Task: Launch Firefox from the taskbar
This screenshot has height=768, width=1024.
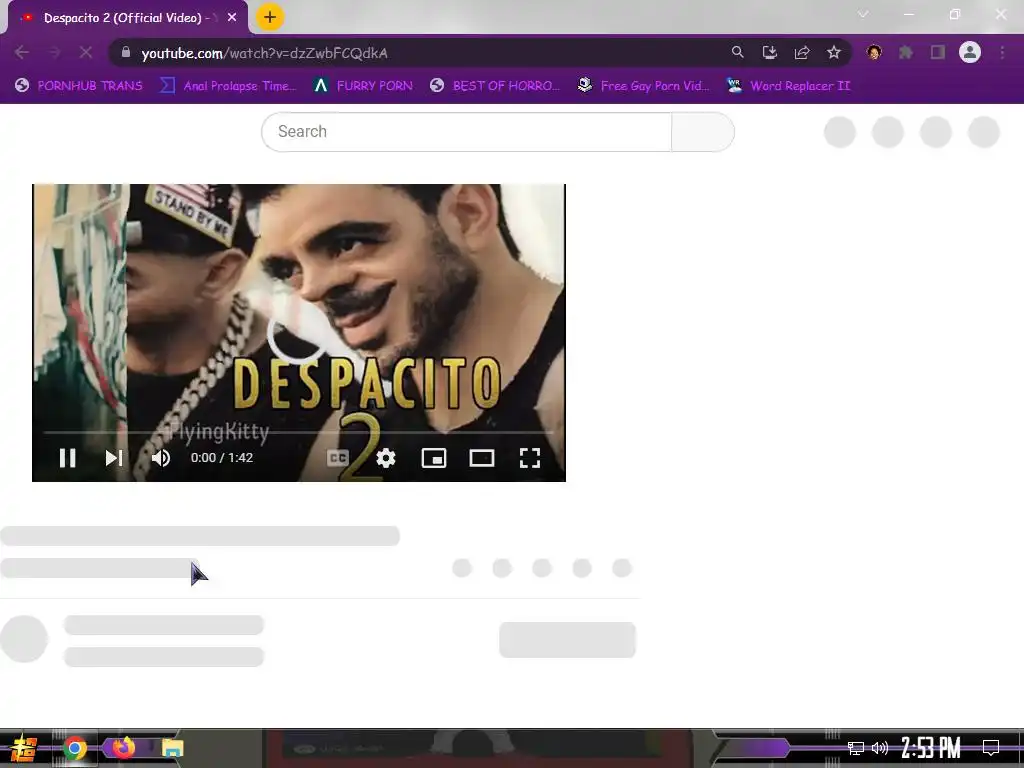Action: (x=124, y=748)
